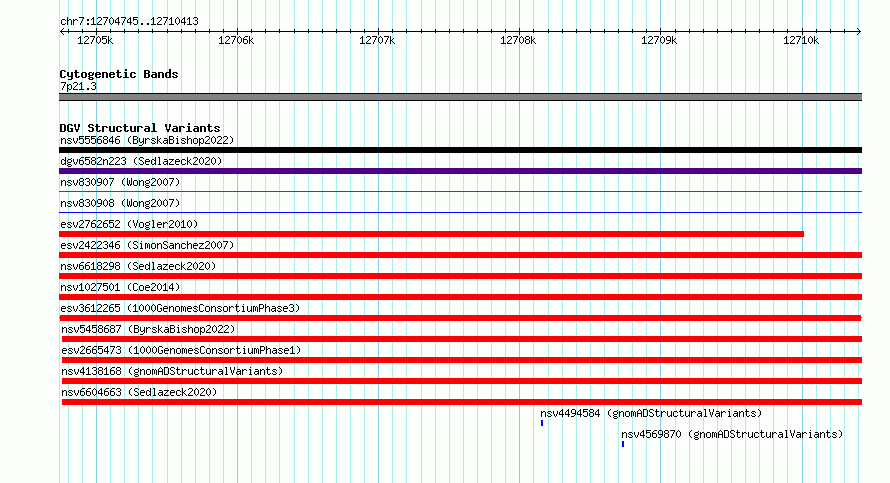Click the 12709k ruler tick label
This screenshot has width=890, height=483.
click(x=659, y=40)
